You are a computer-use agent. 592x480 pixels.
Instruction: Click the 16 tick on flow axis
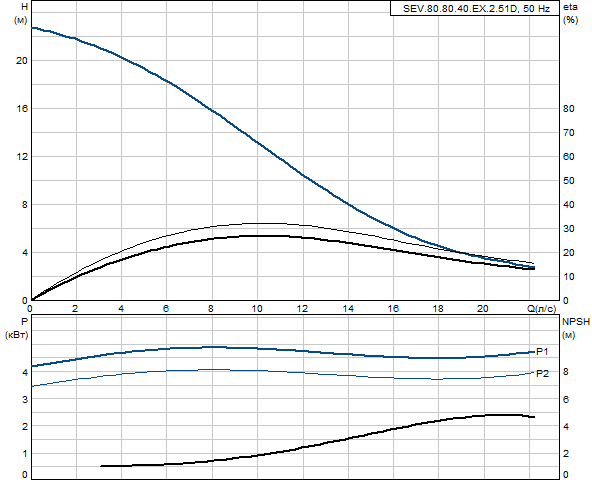point(393,309)
